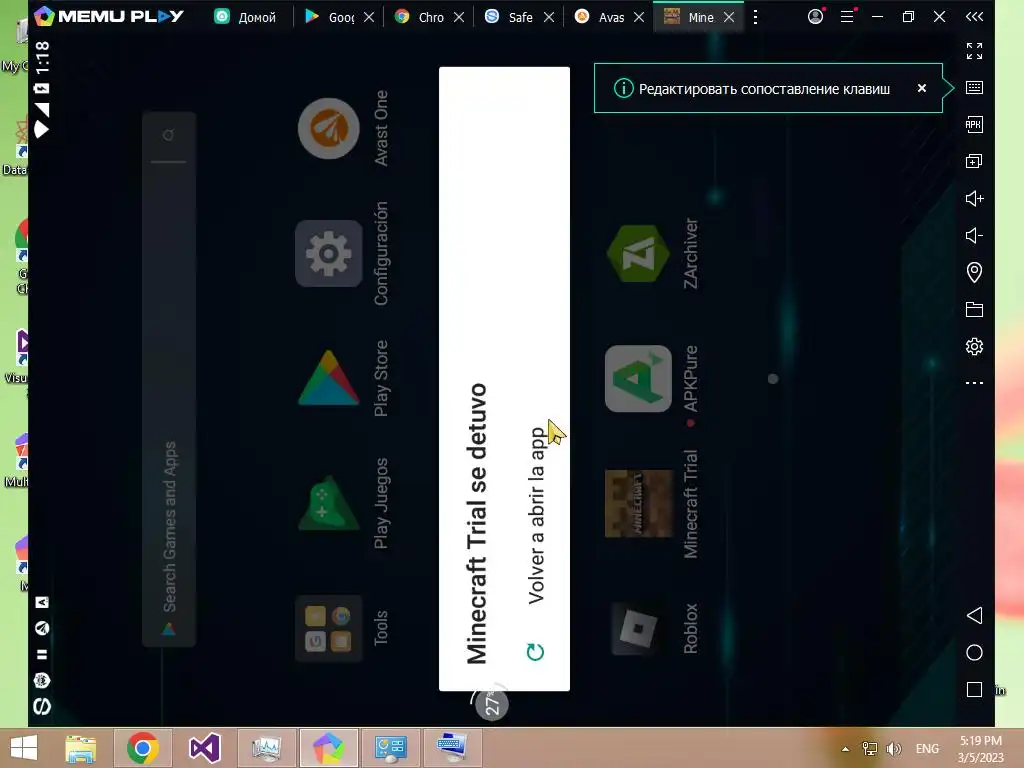Screen dimensions: 1024x768
Task: Launch the APKPure app
Action: [638, 378]
